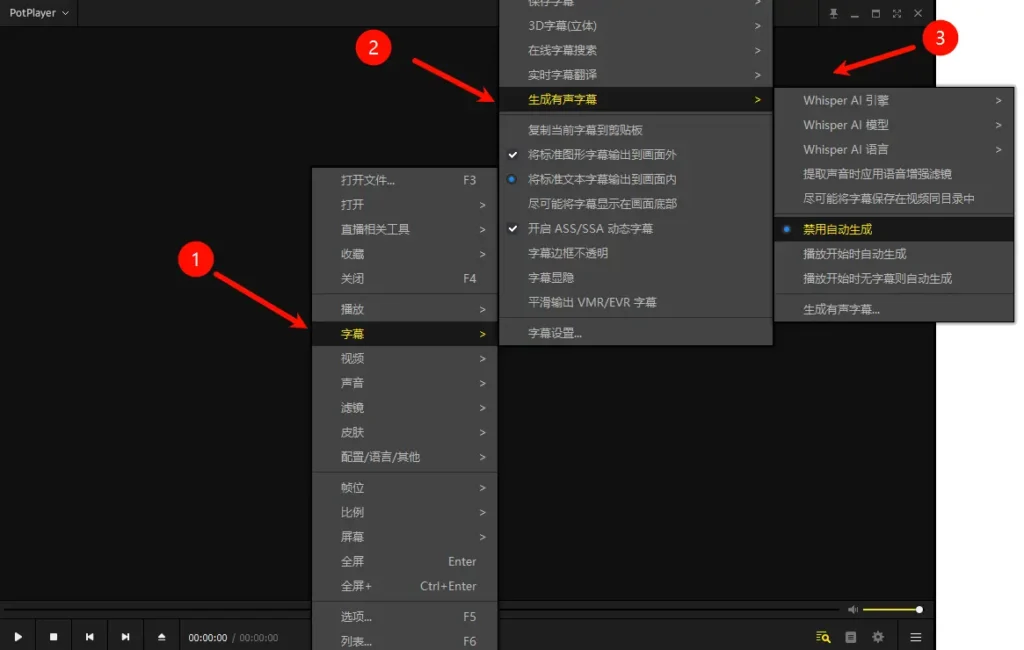The height and width of the screenshot is (650, 1024).
Task: Adjust the yellow volume slider
Action: pyautogui.click(x=892, y=609)
